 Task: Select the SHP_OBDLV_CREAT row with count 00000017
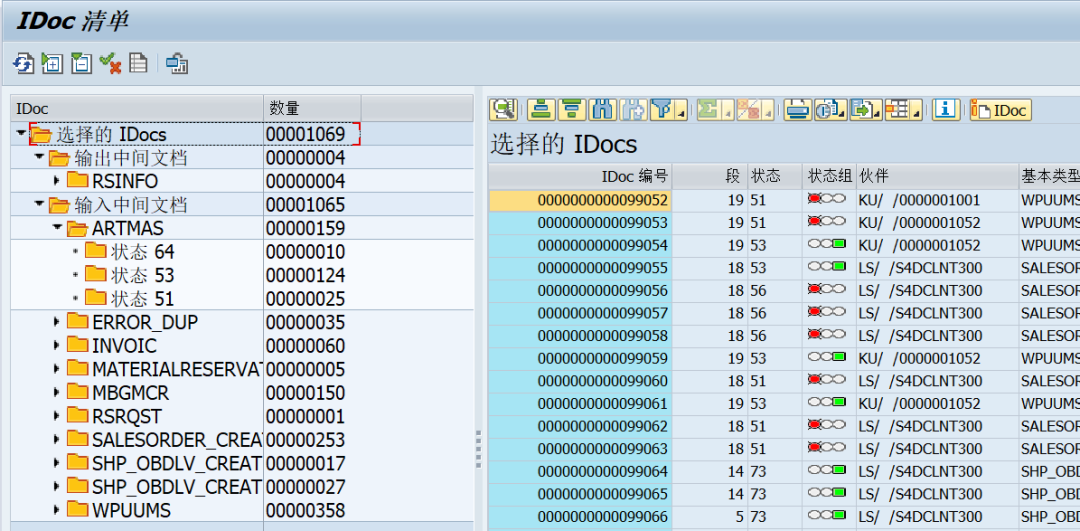click(241, 464)
